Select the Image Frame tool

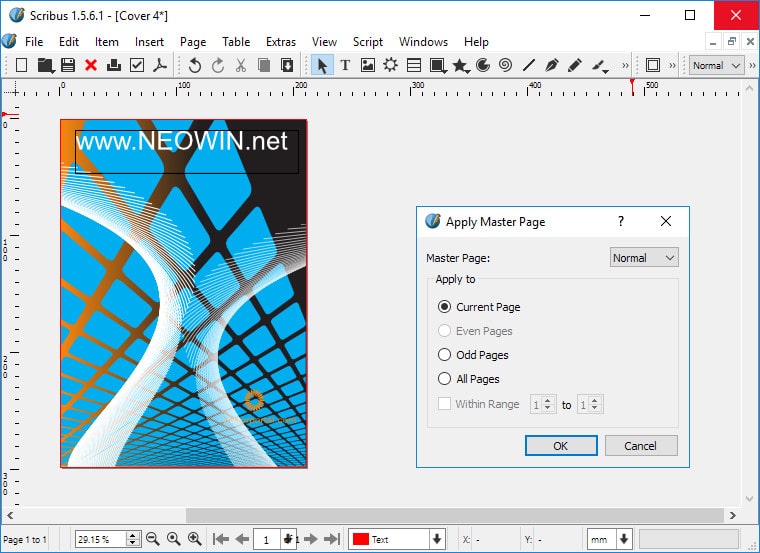click(x=368, y=65)
